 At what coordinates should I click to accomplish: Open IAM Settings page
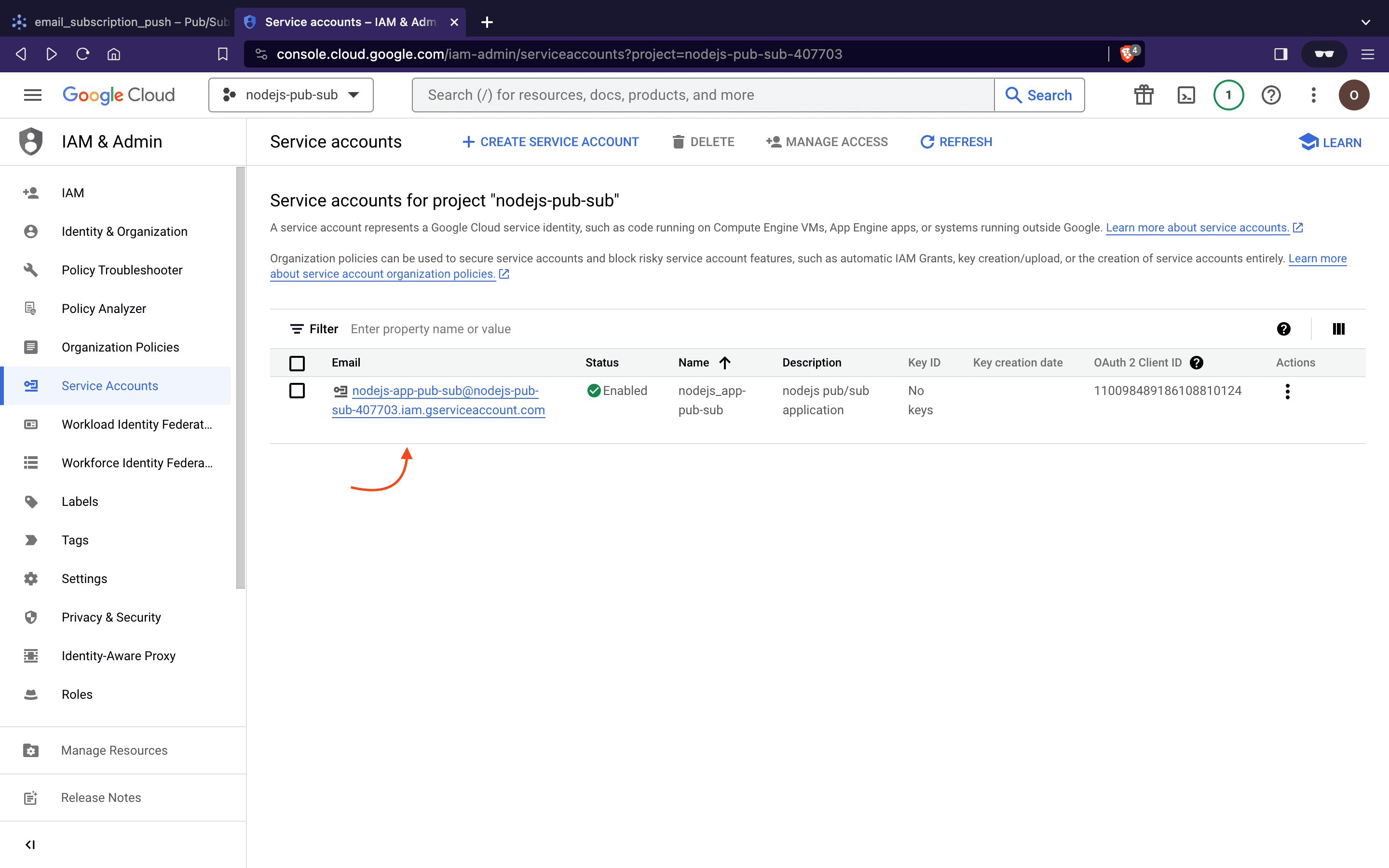click(115, 578)
